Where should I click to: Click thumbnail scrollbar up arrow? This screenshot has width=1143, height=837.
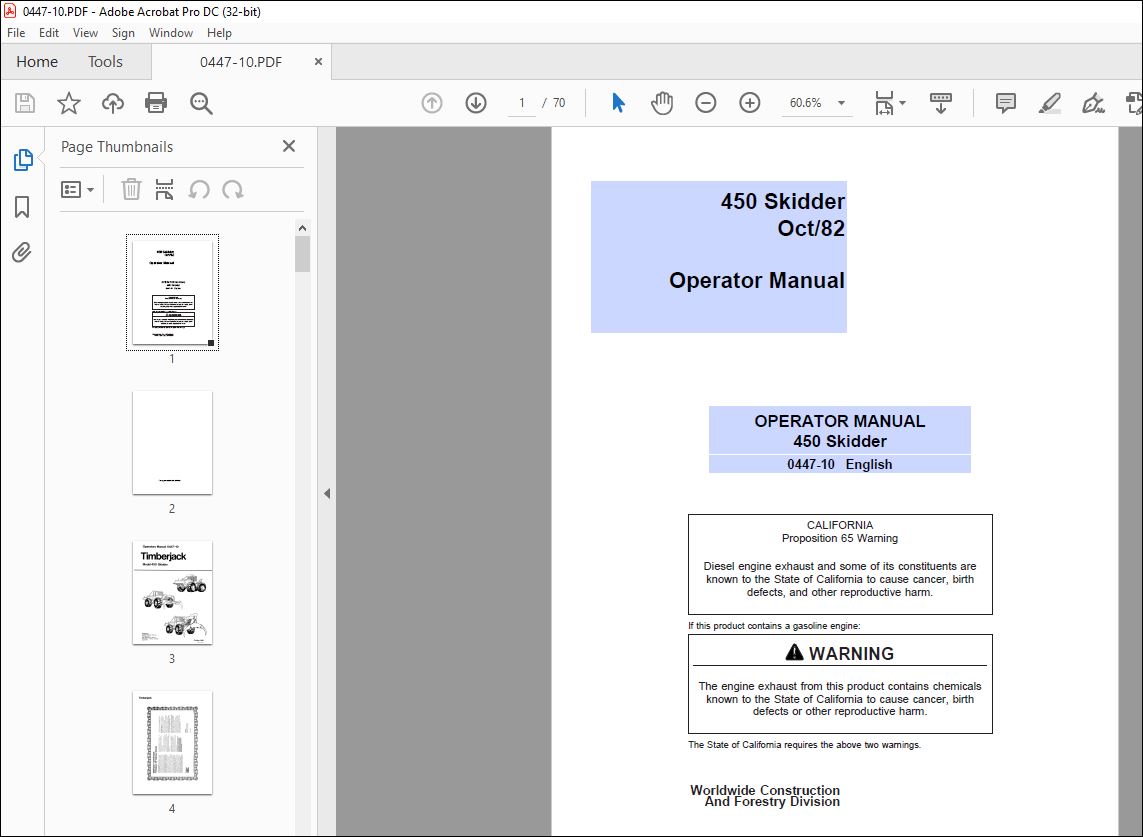303,227
